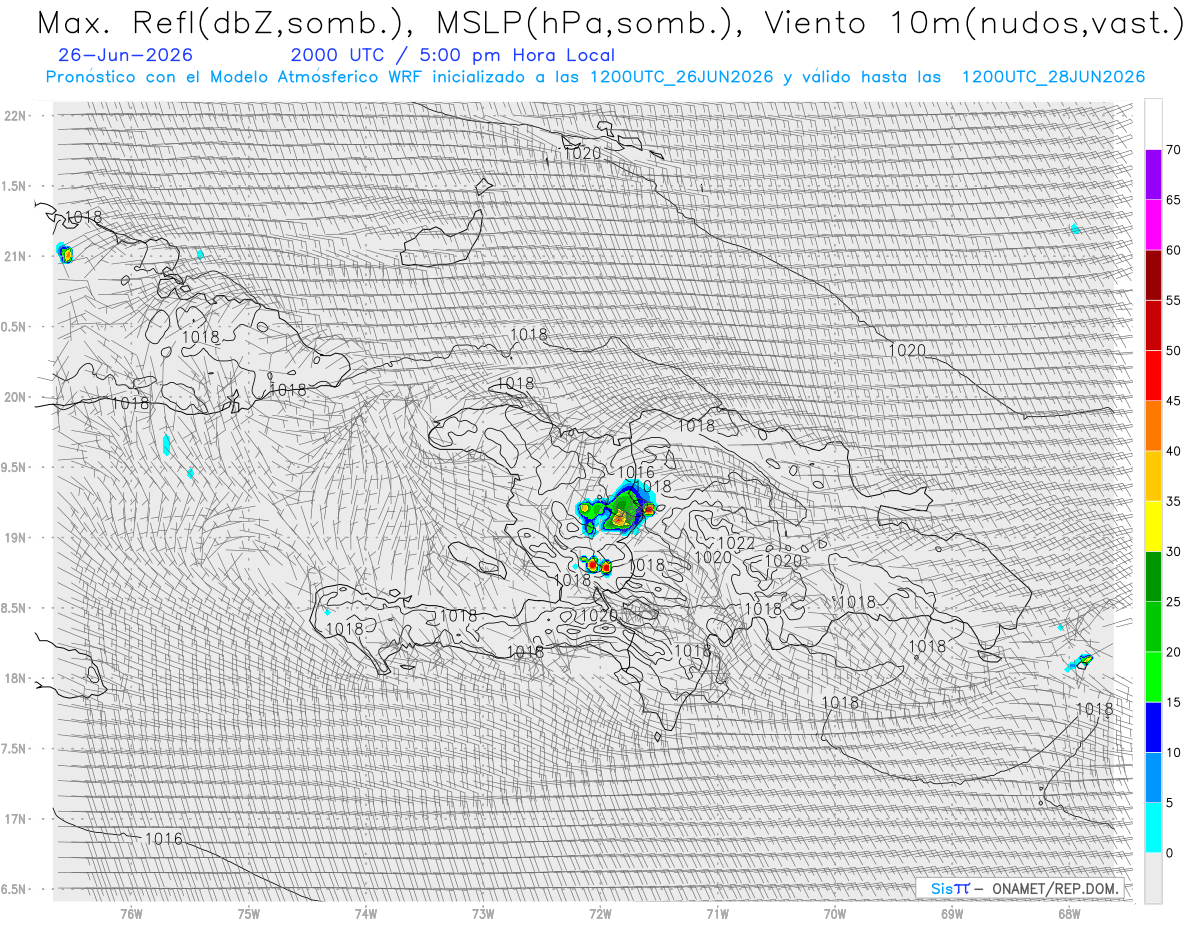This screenshot has height=927, width=1200.
Task: Click the '17N' latitude label
Action: [15, 819]
